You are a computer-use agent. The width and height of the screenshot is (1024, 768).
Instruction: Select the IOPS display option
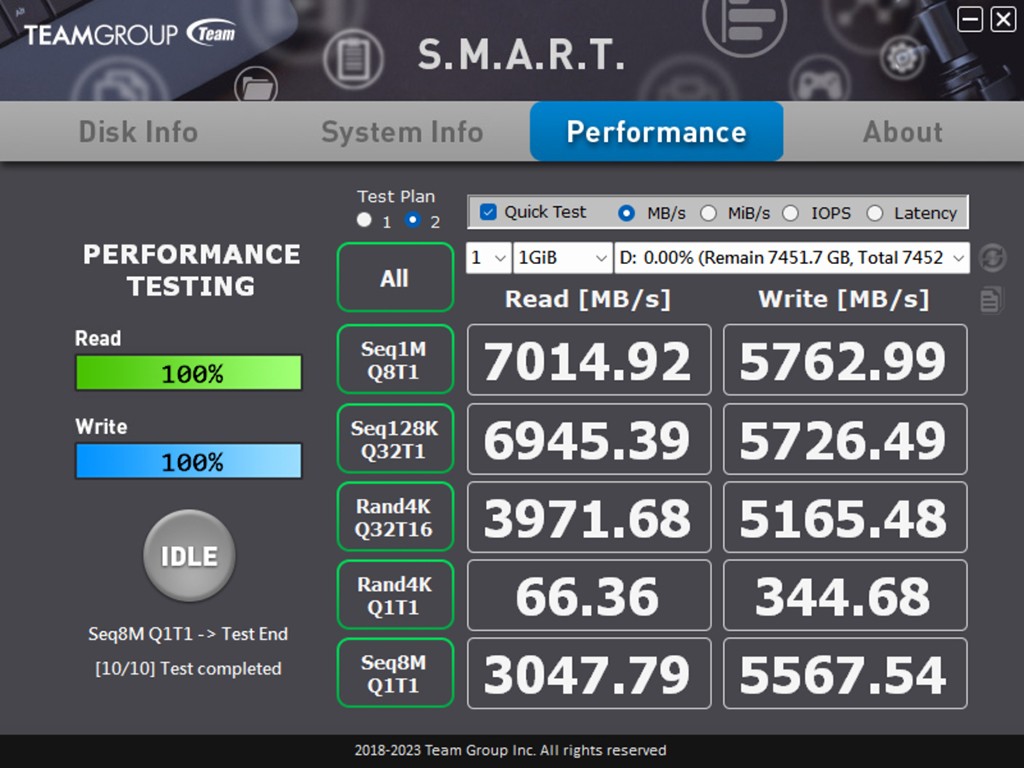click(x=791, y=213)
